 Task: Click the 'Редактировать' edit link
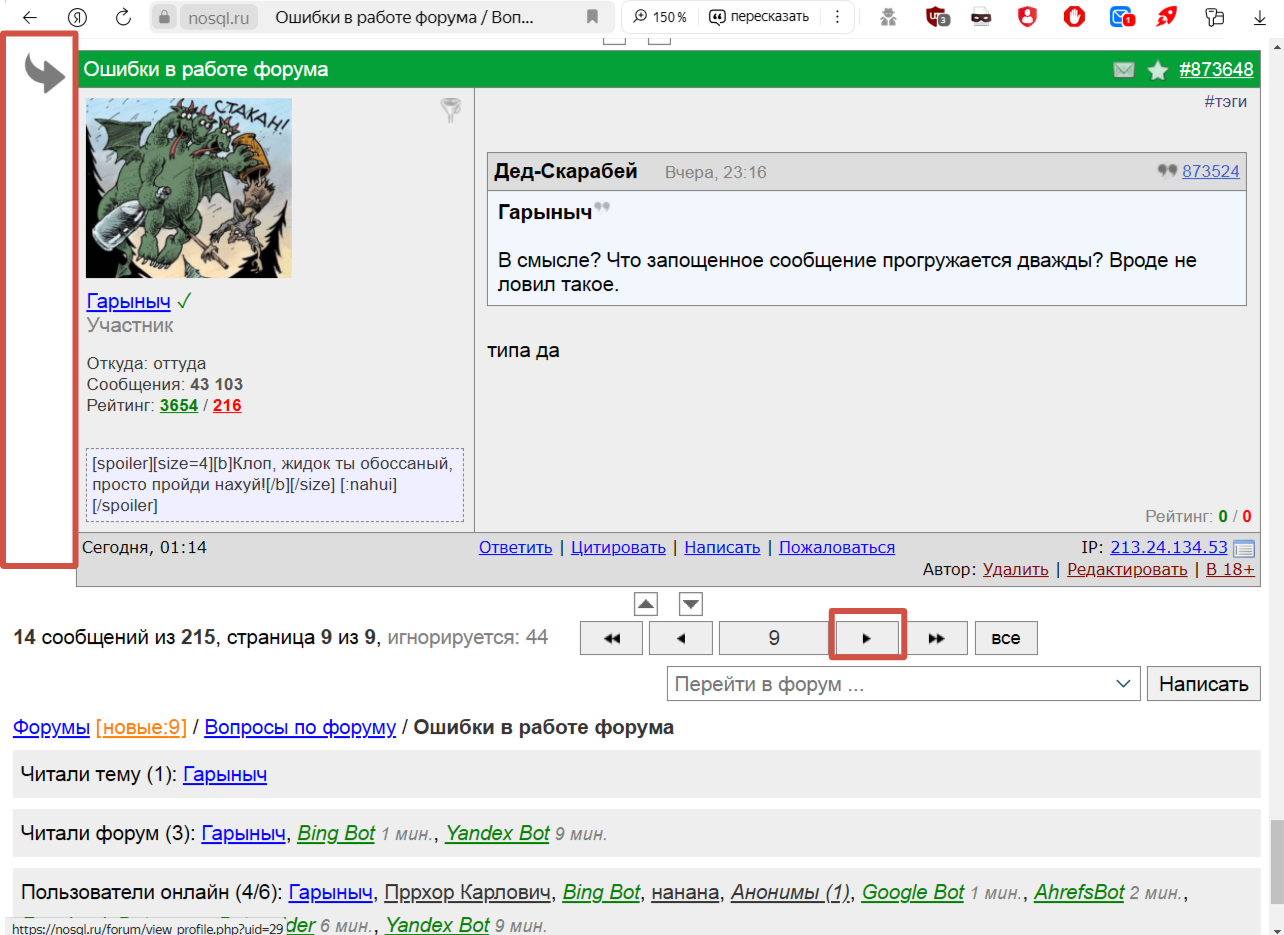[x=1127, y=569]
